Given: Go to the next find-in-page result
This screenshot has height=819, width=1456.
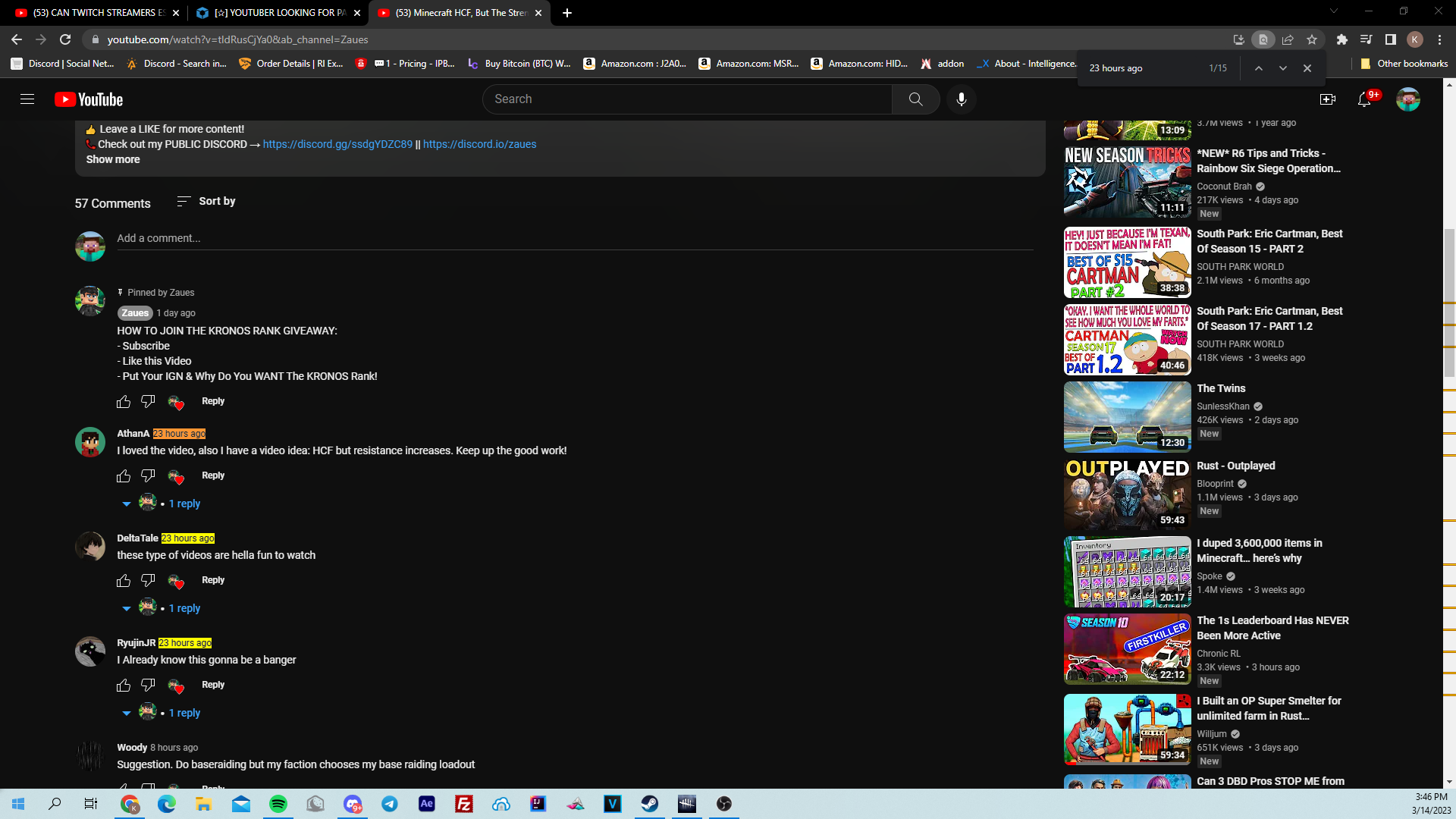Looking at the screenshot, I should pos(1282,68).
